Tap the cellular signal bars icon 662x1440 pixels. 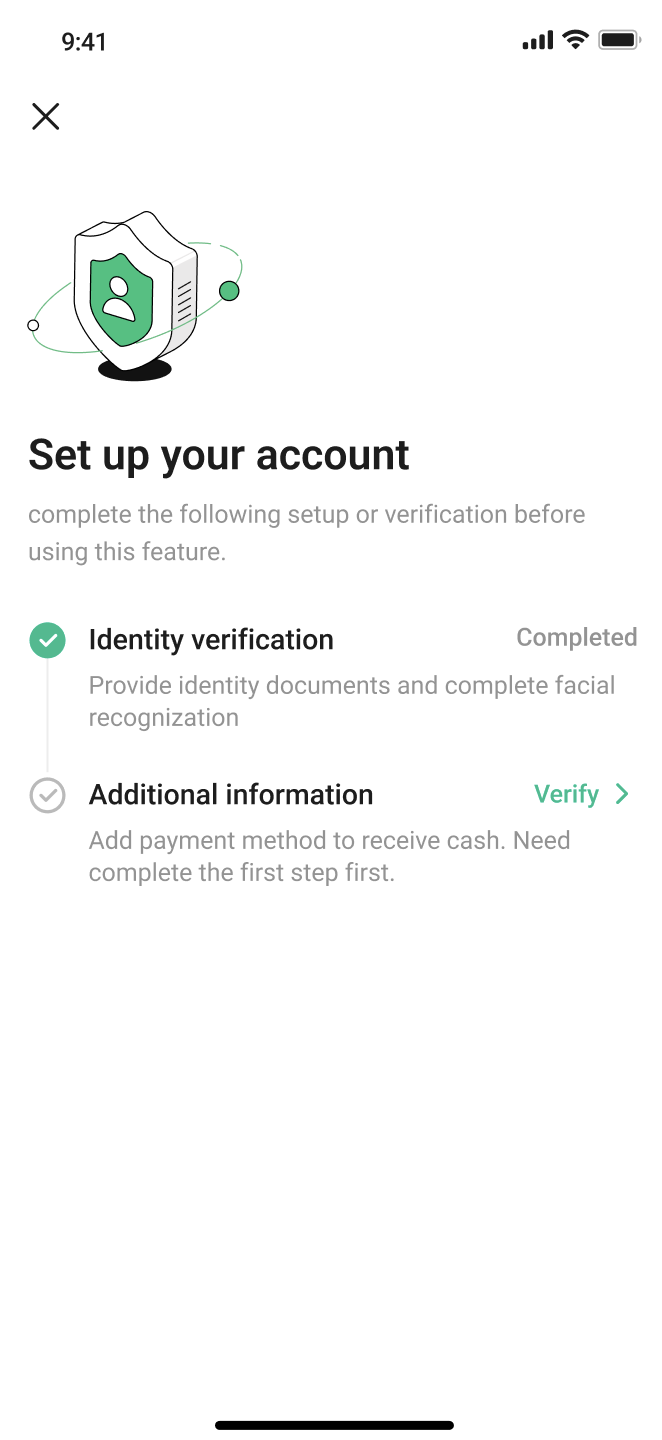click(537, 41)
